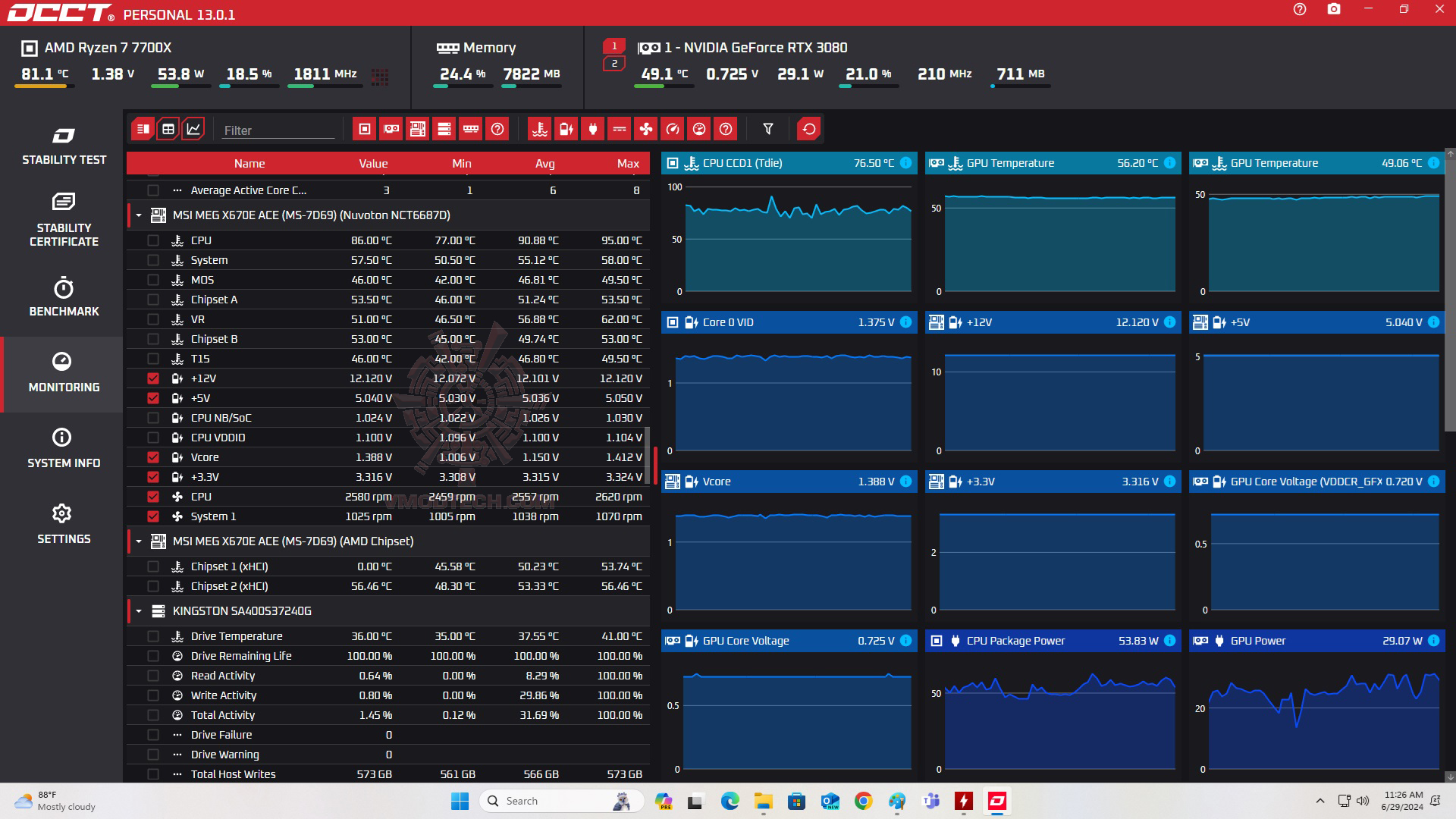Viewport: 1456px width, 819px height.
Task: Sort the table by Max column
Action: coord(627,164)
